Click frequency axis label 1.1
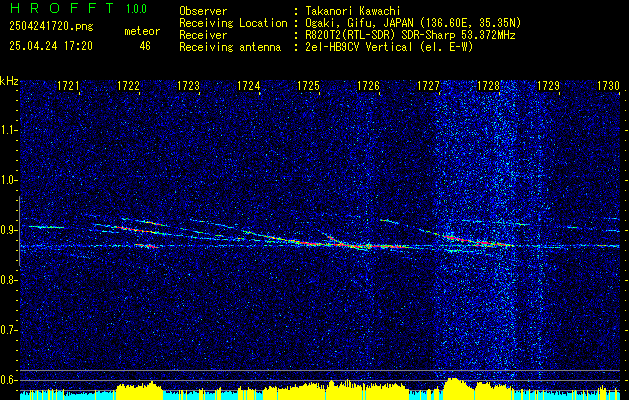 (x=8, y=130)
